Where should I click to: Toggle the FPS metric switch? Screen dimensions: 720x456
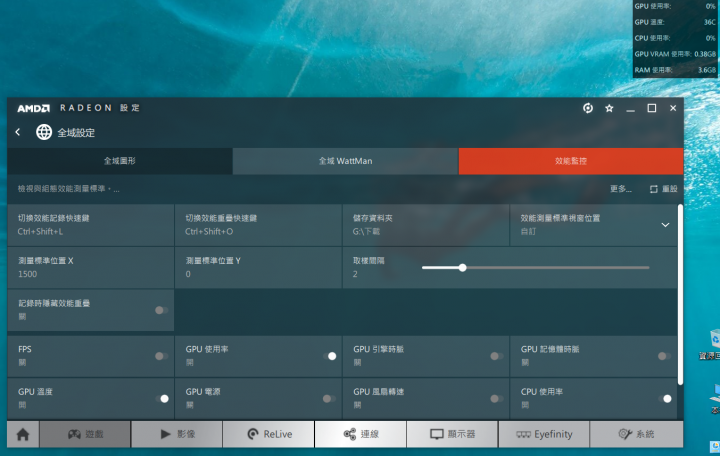(161, 356)
